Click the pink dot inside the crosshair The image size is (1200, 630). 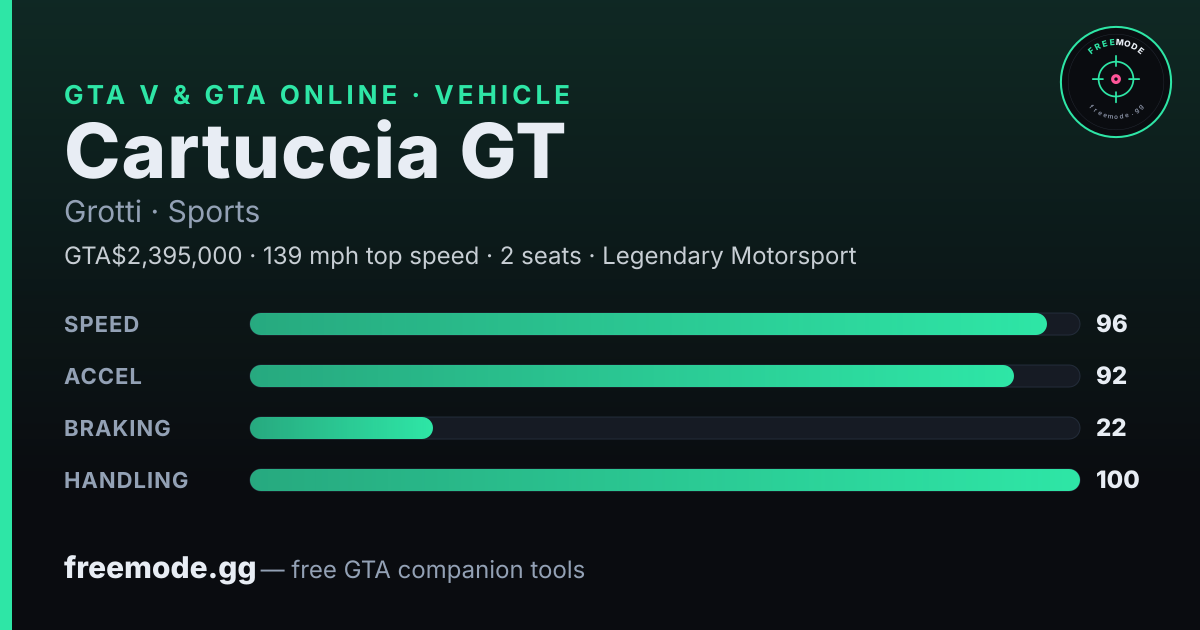1115,78
